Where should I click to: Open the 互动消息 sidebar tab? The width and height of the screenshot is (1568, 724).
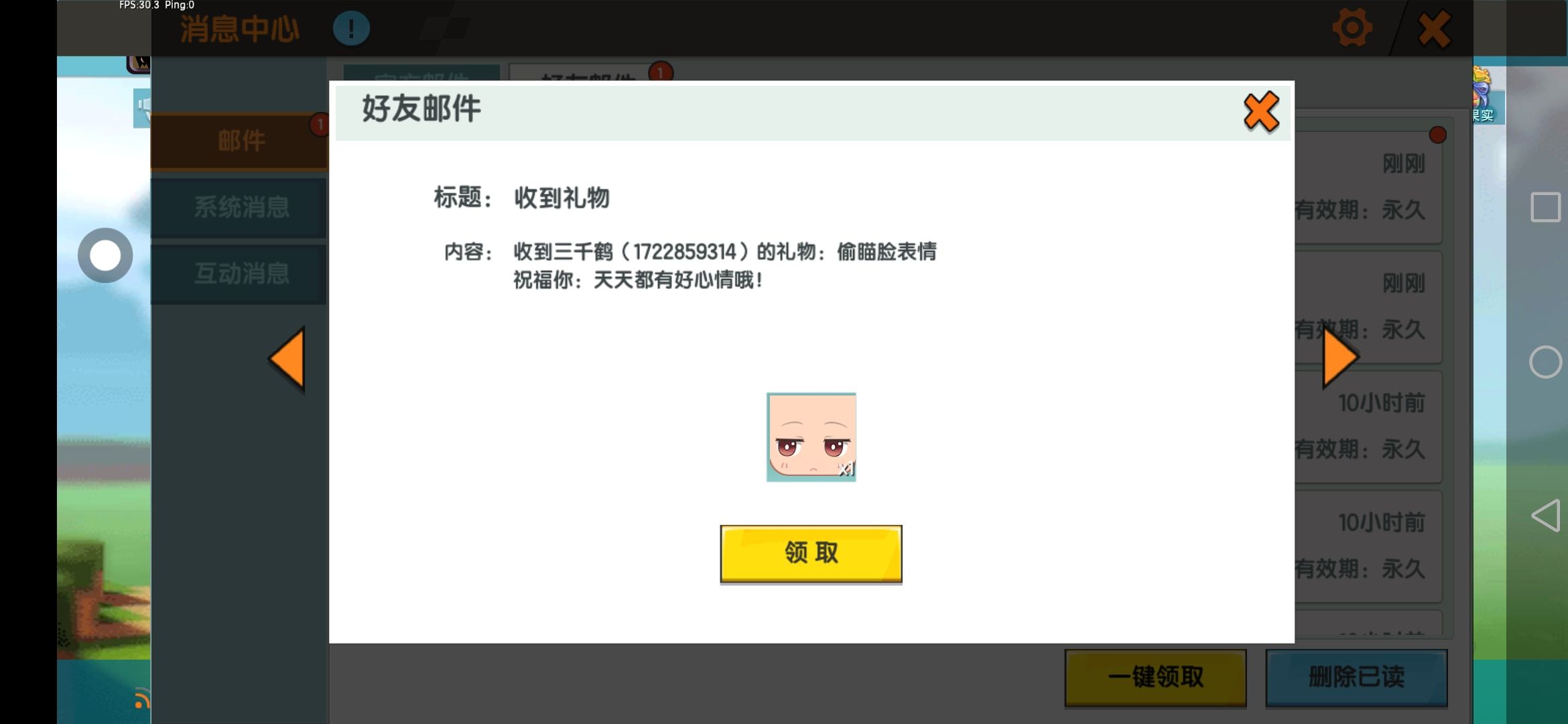[240, 274]
